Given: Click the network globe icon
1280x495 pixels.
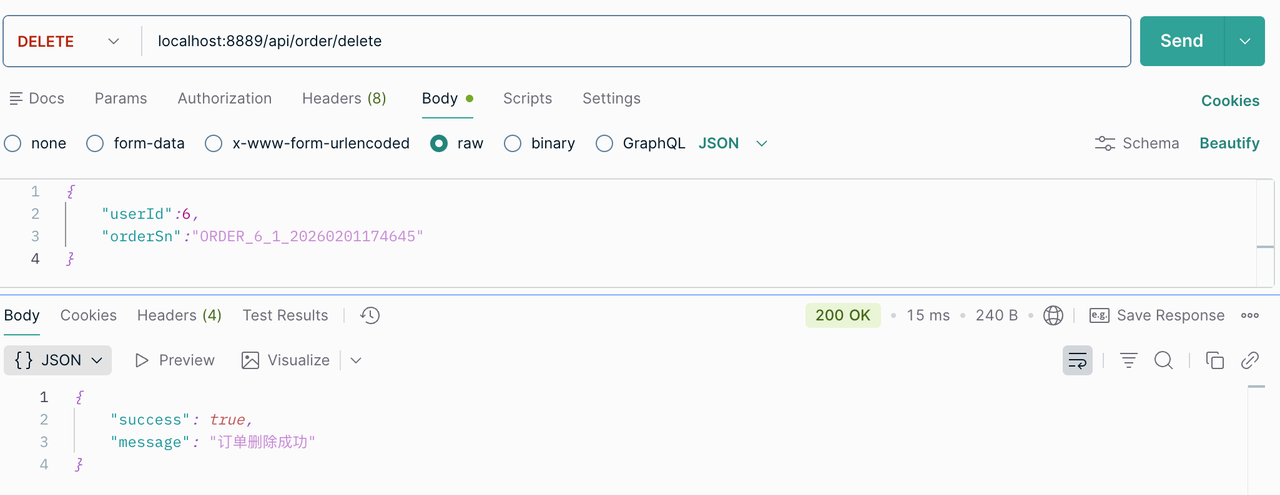Looking at the screenshot, I should (x=1053, y=315).
